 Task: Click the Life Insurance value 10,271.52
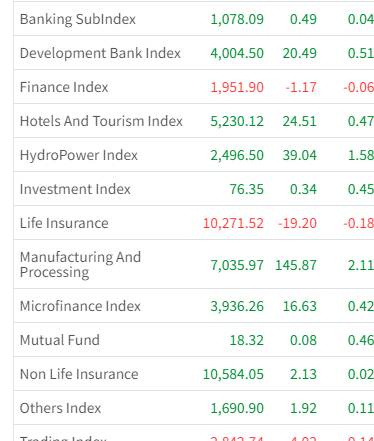click(233, 223)
